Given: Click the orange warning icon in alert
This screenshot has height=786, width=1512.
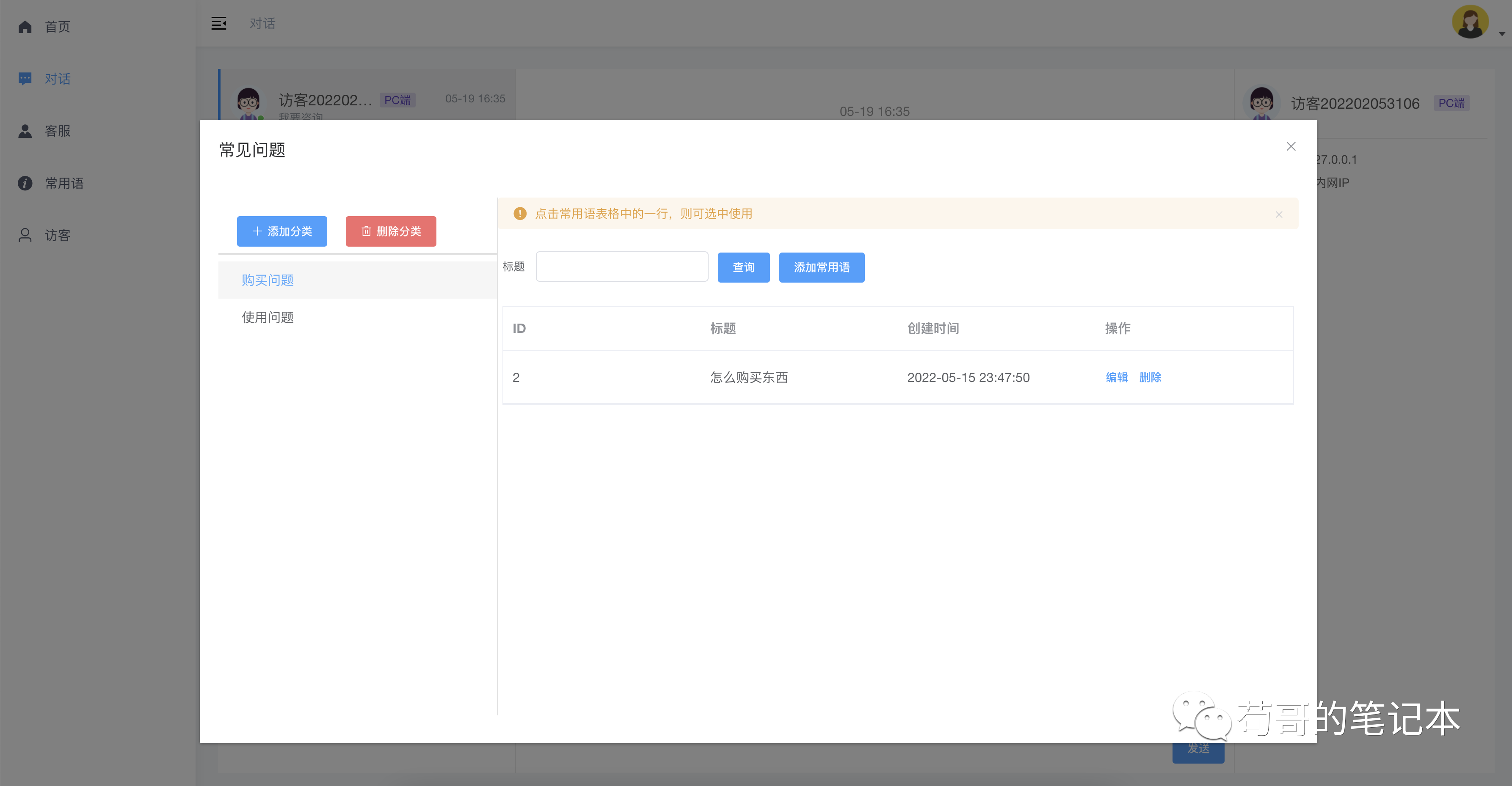Looking at the screenshot, I should point(520,214).
